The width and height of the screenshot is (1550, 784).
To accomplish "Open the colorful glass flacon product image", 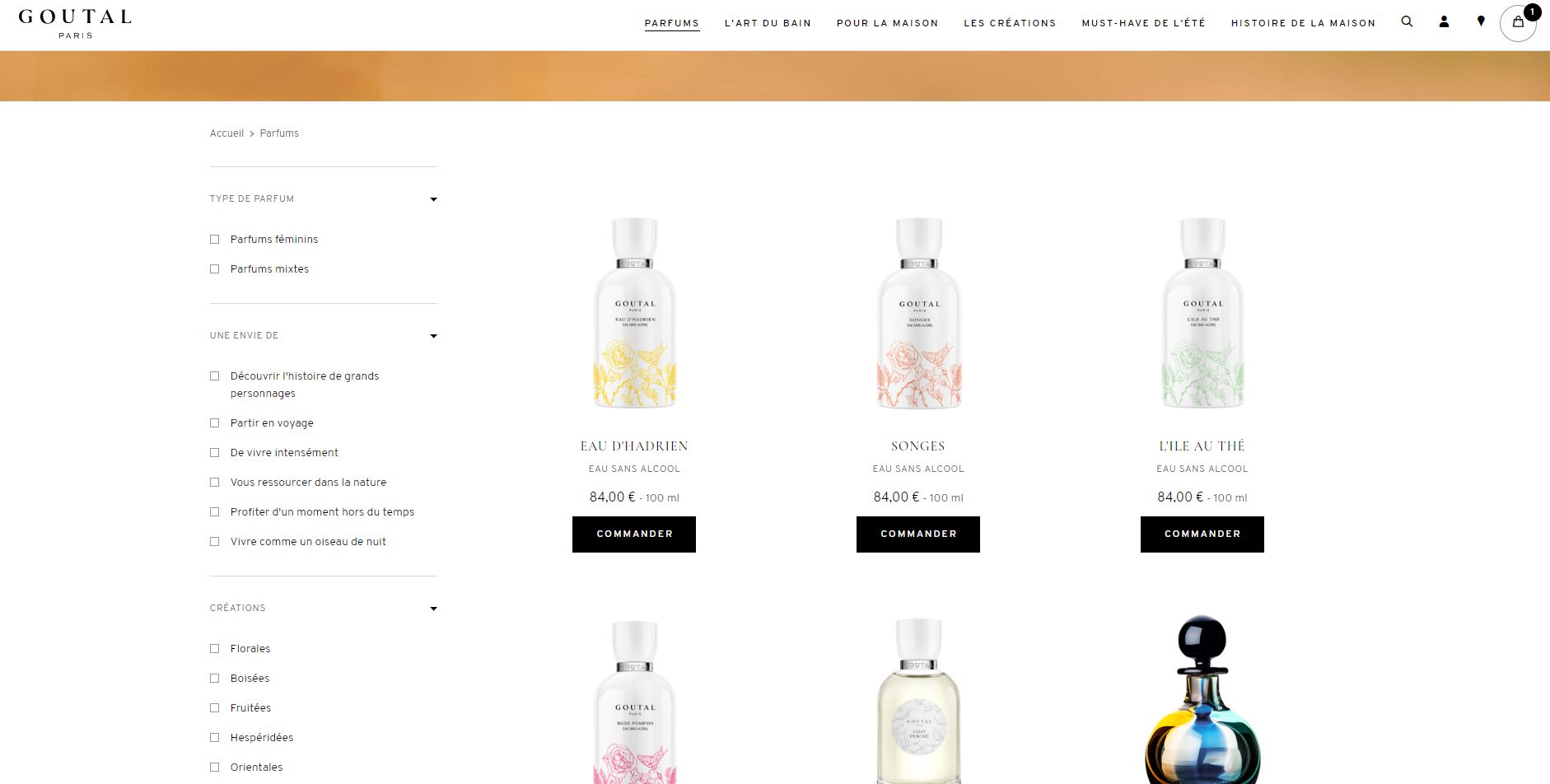I will click(1202, 700).
